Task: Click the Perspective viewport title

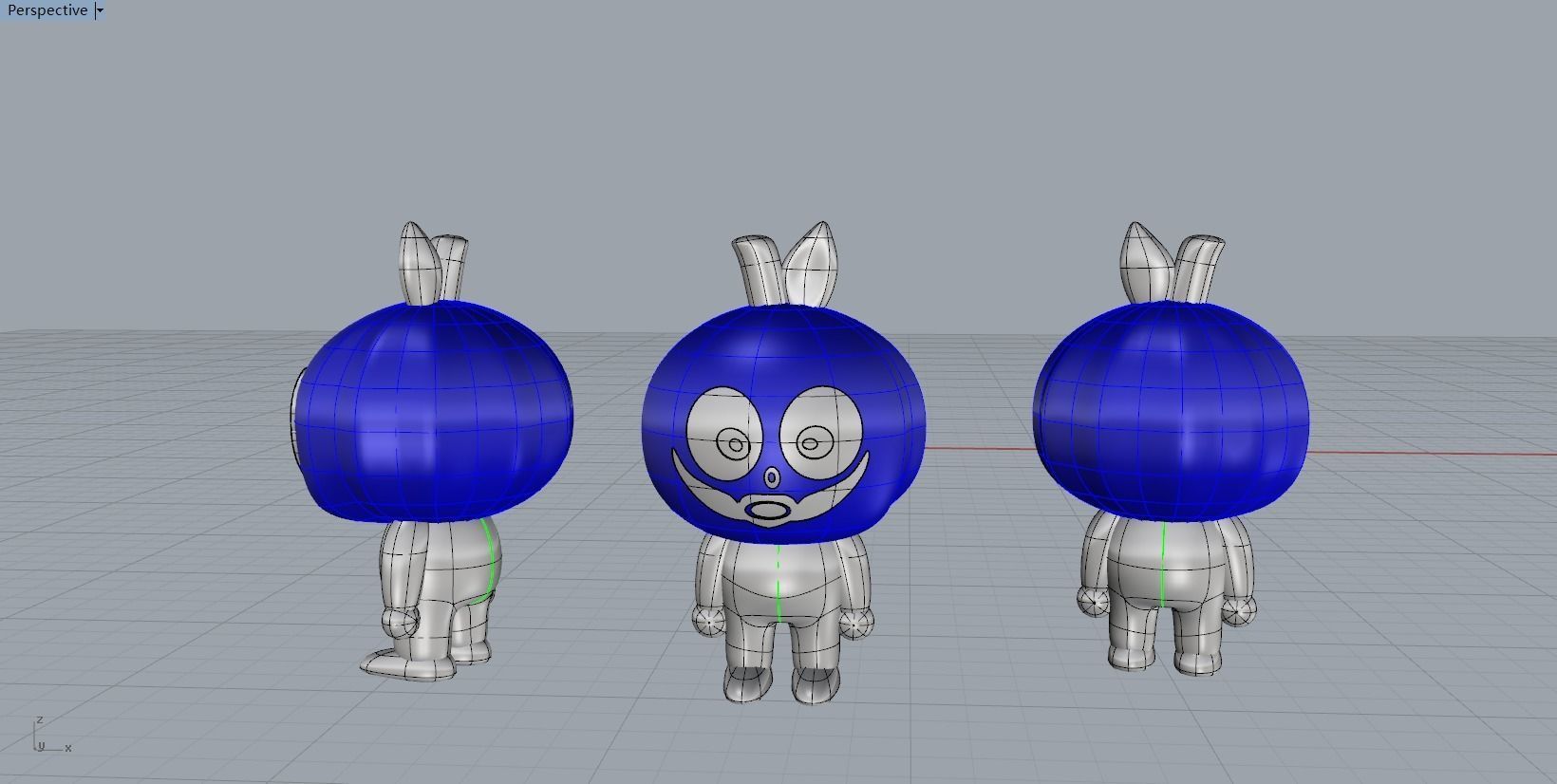Action: click(x=47, y=10)
